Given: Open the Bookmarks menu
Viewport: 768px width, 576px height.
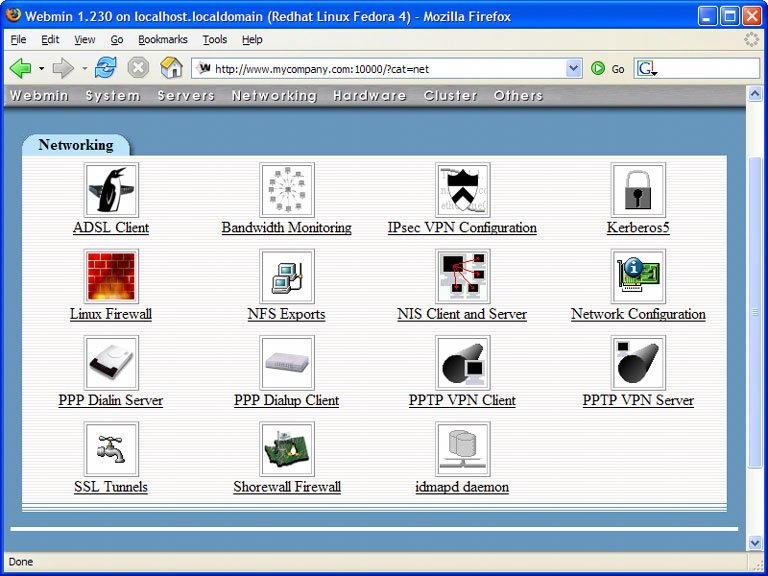Looking at the screenshot, I should click(x=162, y=39).
